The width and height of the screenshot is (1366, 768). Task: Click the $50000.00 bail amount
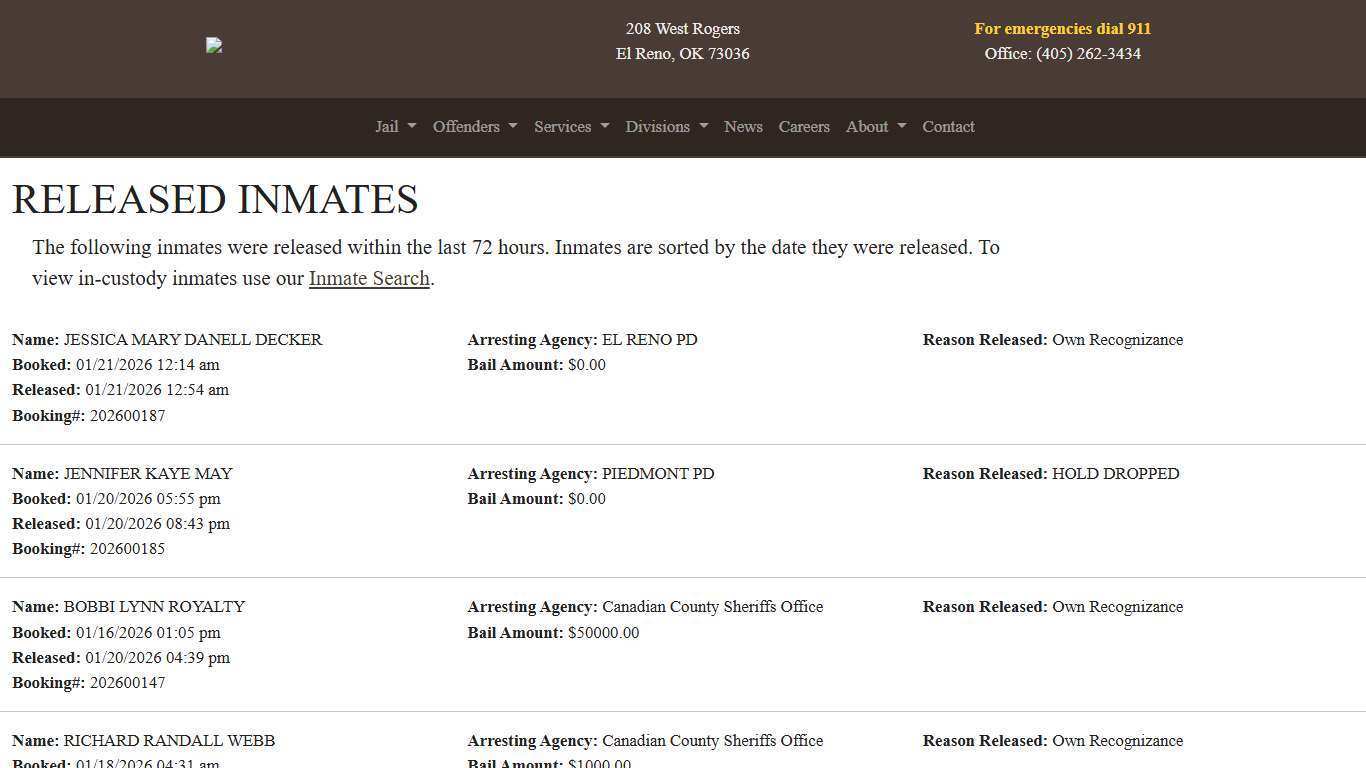pyautogui.click(x=603, y=633)
